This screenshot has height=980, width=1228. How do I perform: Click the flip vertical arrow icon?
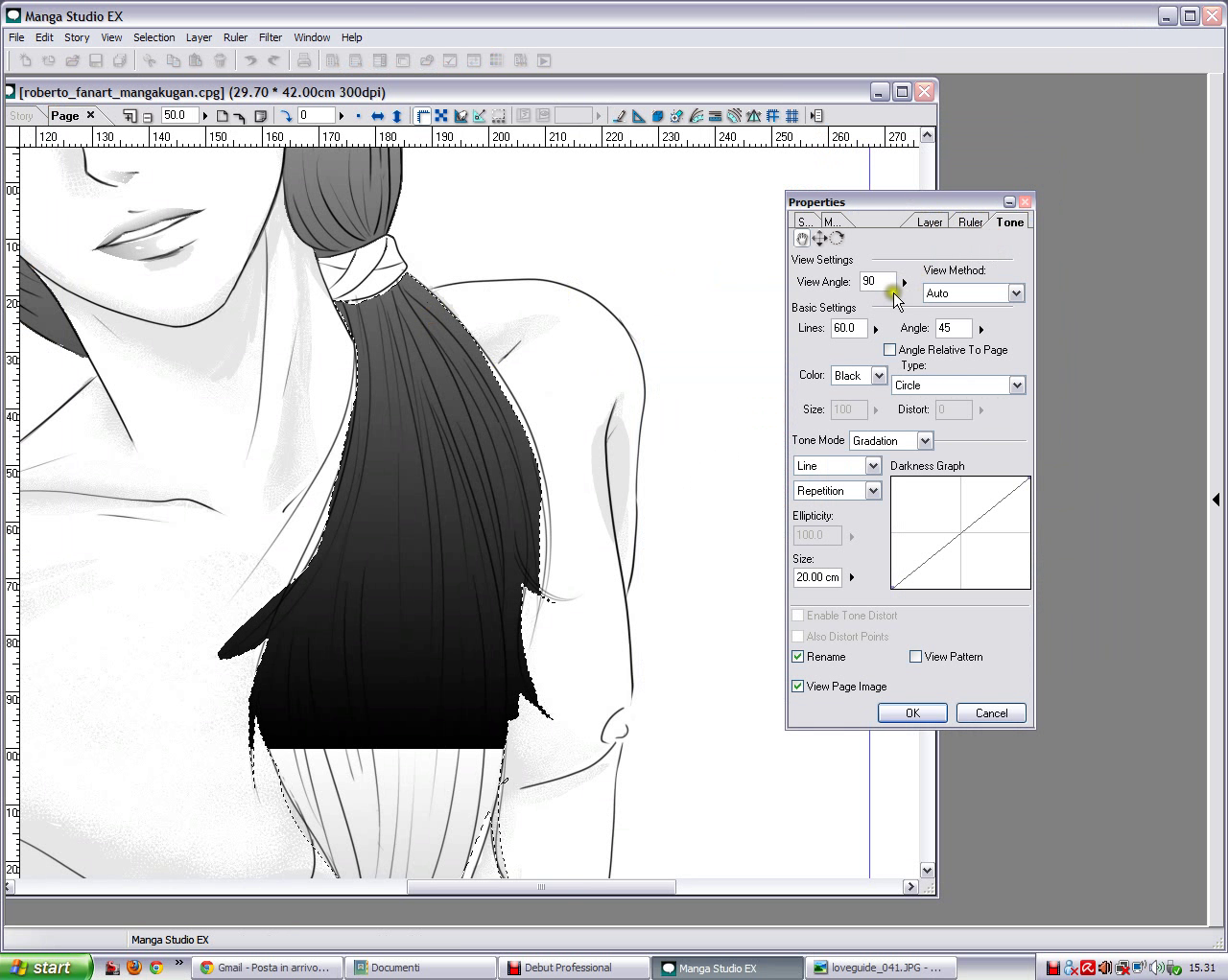[x=397, y=116]
